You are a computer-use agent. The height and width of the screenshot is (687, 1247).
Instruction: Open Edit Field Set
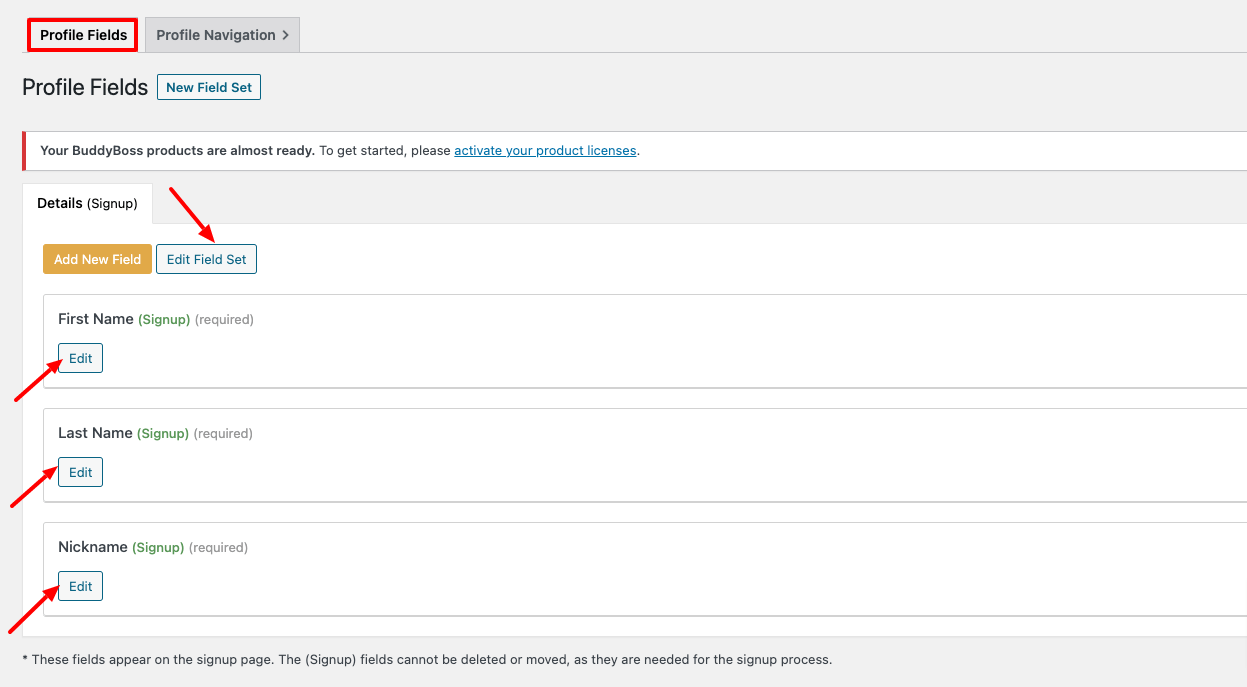pos(206,259)
